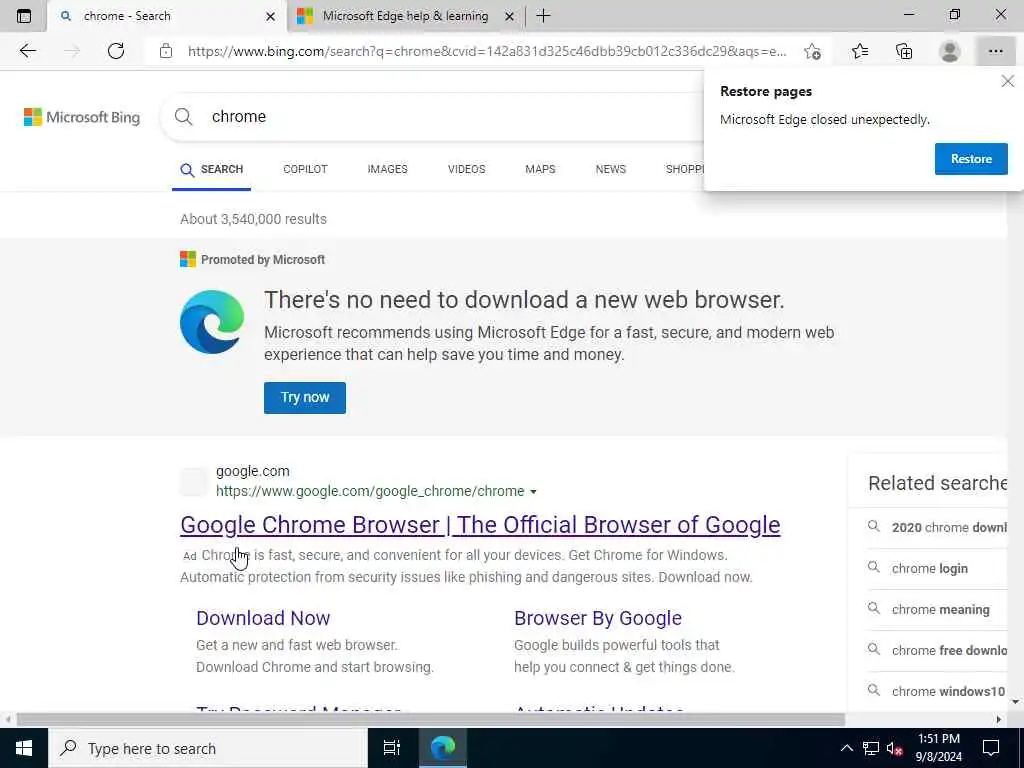Open Windows Start menu

[x=24, y=748]
